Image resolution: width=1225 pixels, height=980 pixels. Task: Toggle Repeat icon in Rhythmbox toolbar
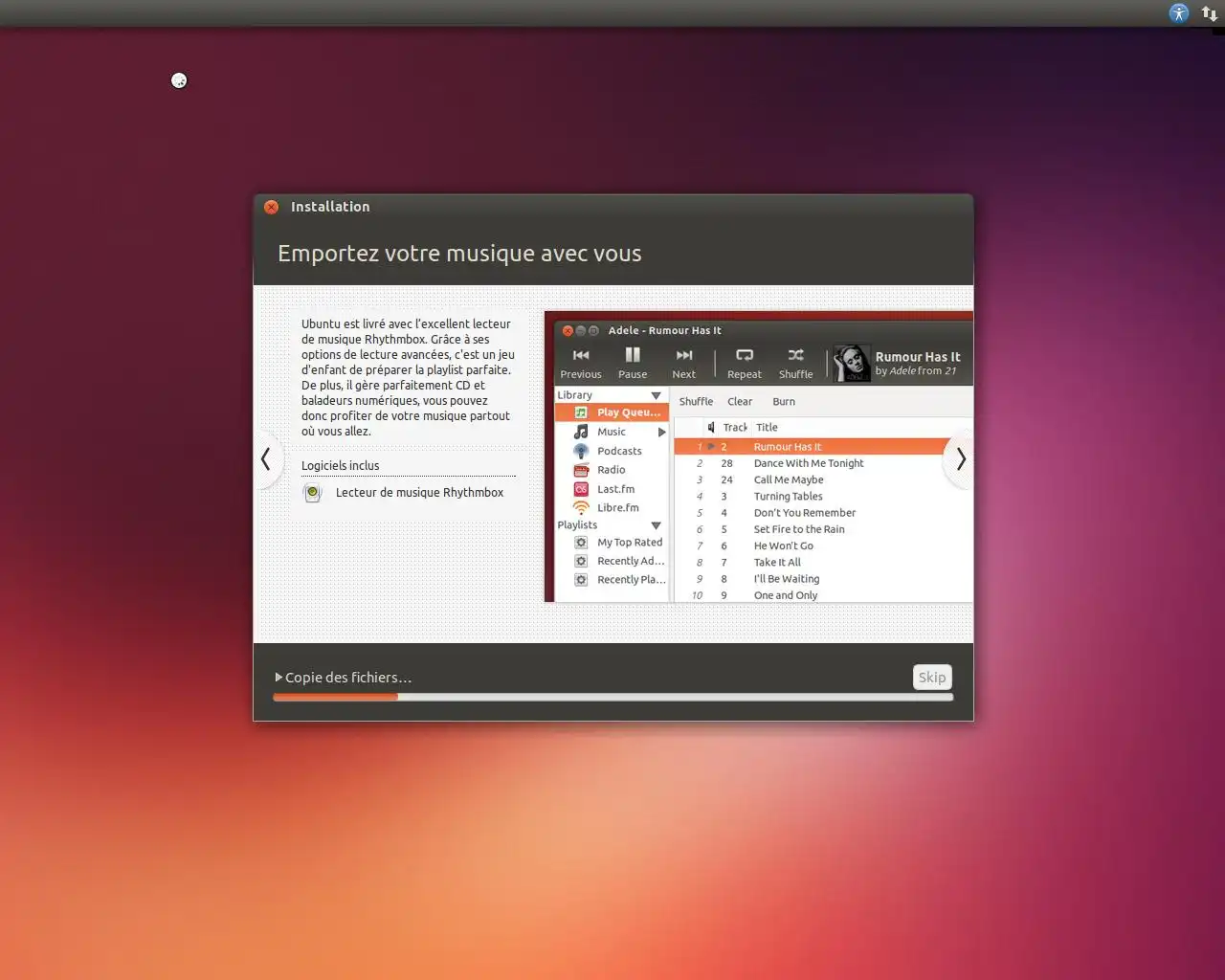745,355
